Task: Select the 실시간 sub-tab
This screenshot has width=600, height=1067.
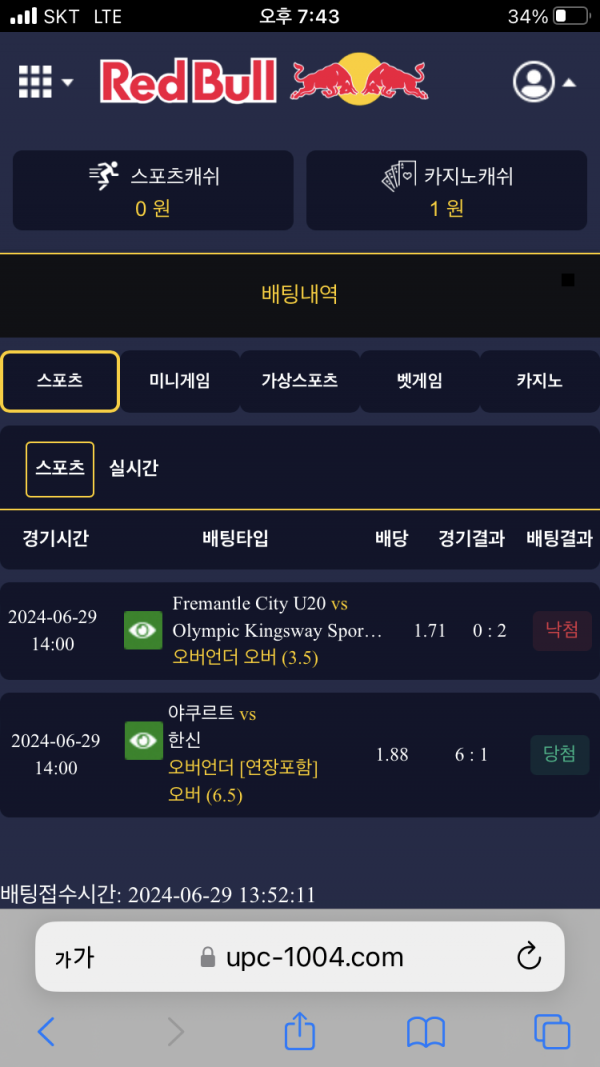Action: click(133, 468)
